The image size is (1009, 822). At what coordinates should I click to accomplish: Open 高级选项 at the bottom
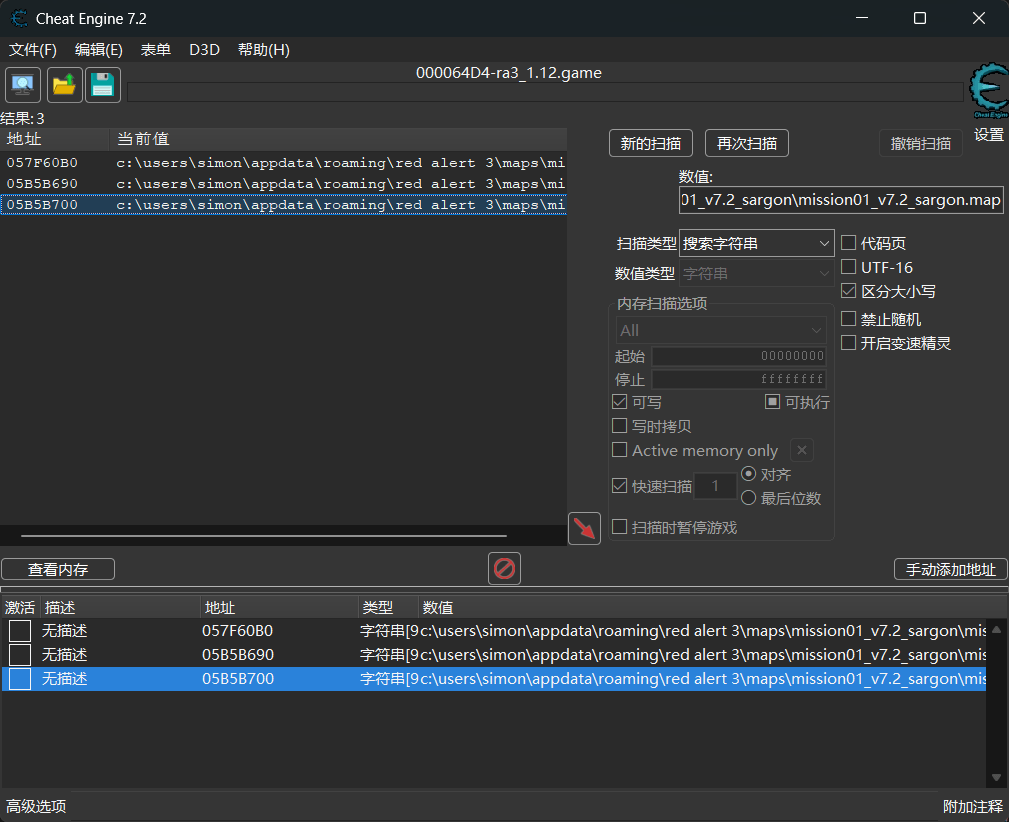pos(36,806)
